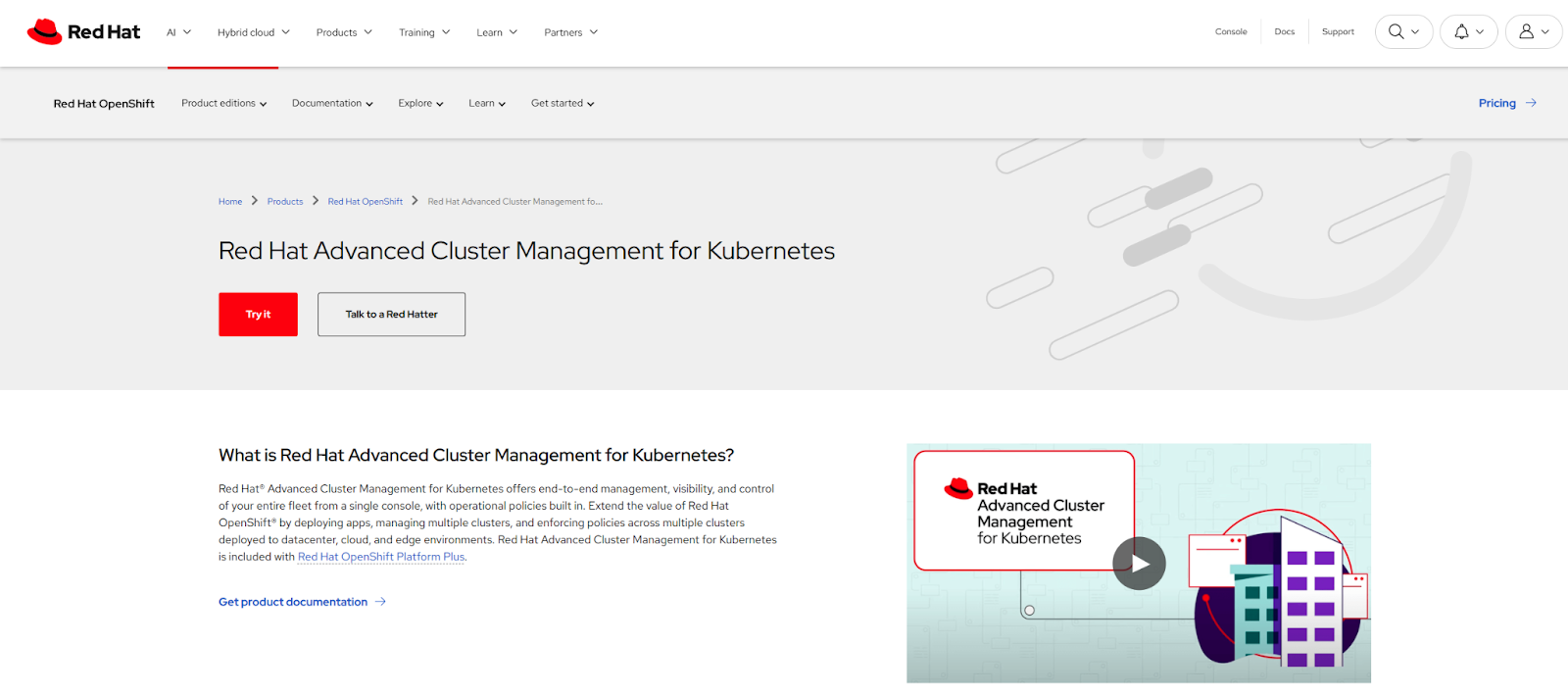Click the page title heading text

pos(526,251)
